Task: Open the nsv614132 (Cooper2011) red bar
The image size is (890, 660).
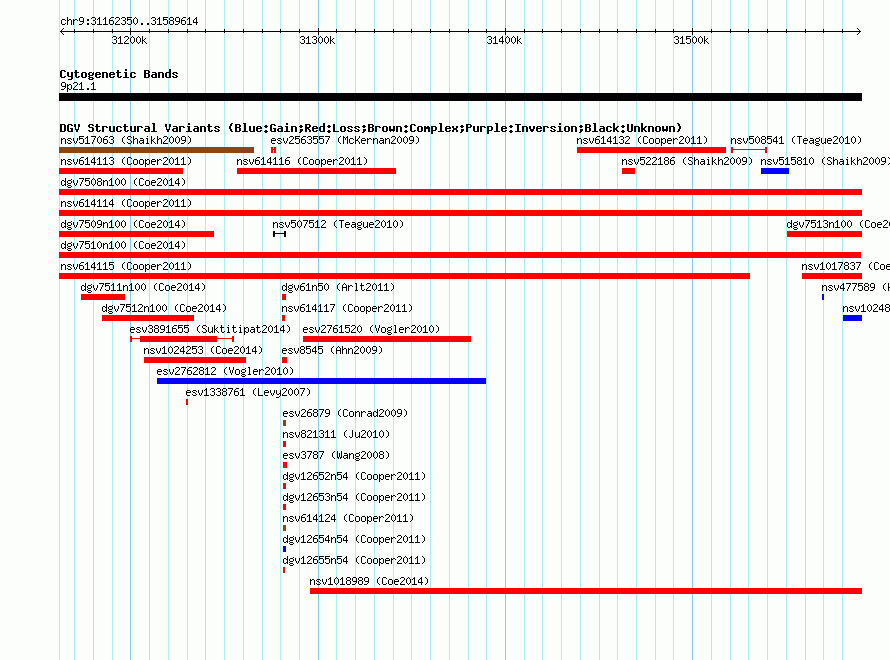Action: pyautogui.click(x=651, y=150)
